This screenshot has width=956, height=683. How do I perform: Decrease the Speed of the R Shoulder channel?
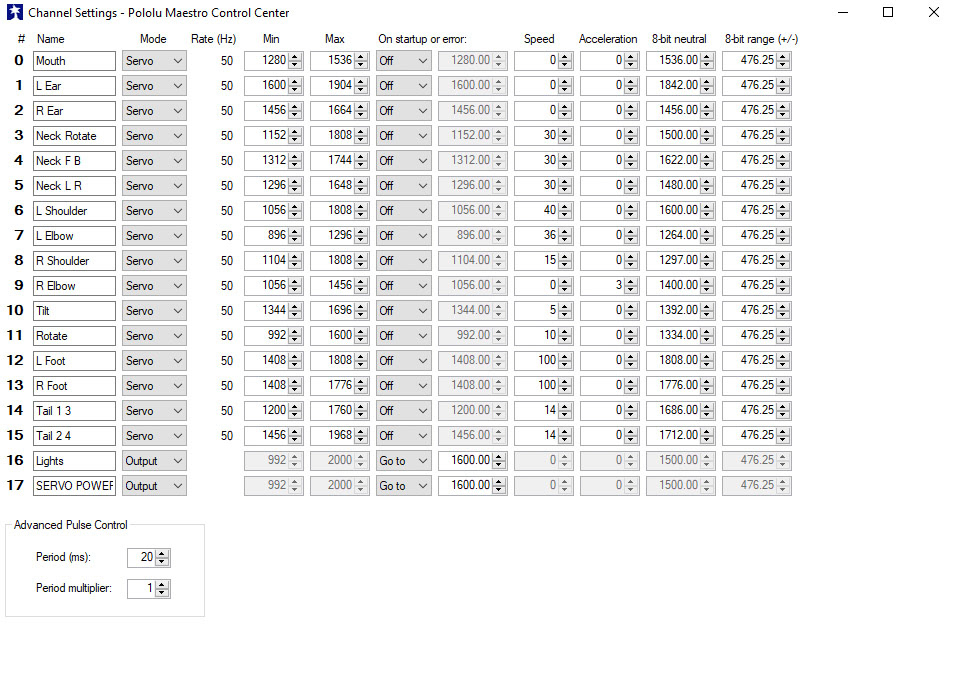coord(565,265)
